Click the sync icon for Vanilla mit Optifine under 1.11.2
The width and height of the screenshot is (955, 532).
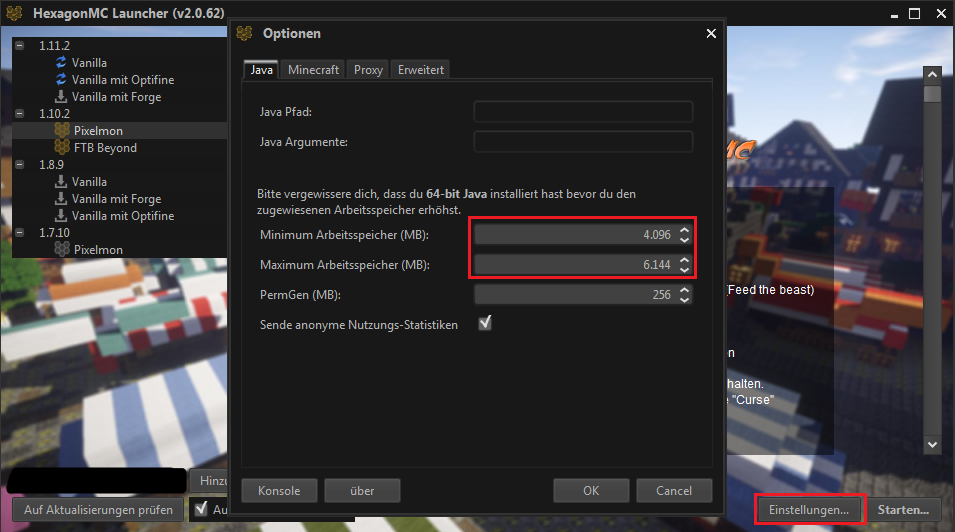pyautogui.click(x=62, y=80)
